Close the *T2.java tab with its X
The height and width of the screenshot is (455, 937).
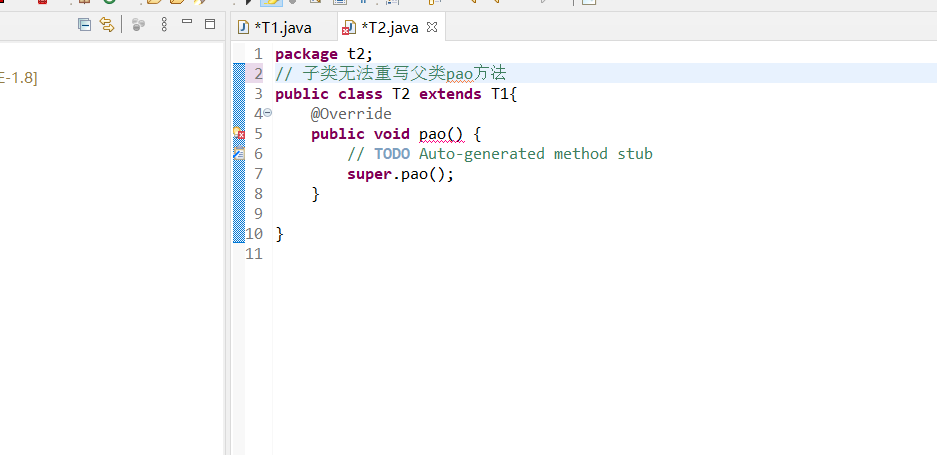coord(432,27)
